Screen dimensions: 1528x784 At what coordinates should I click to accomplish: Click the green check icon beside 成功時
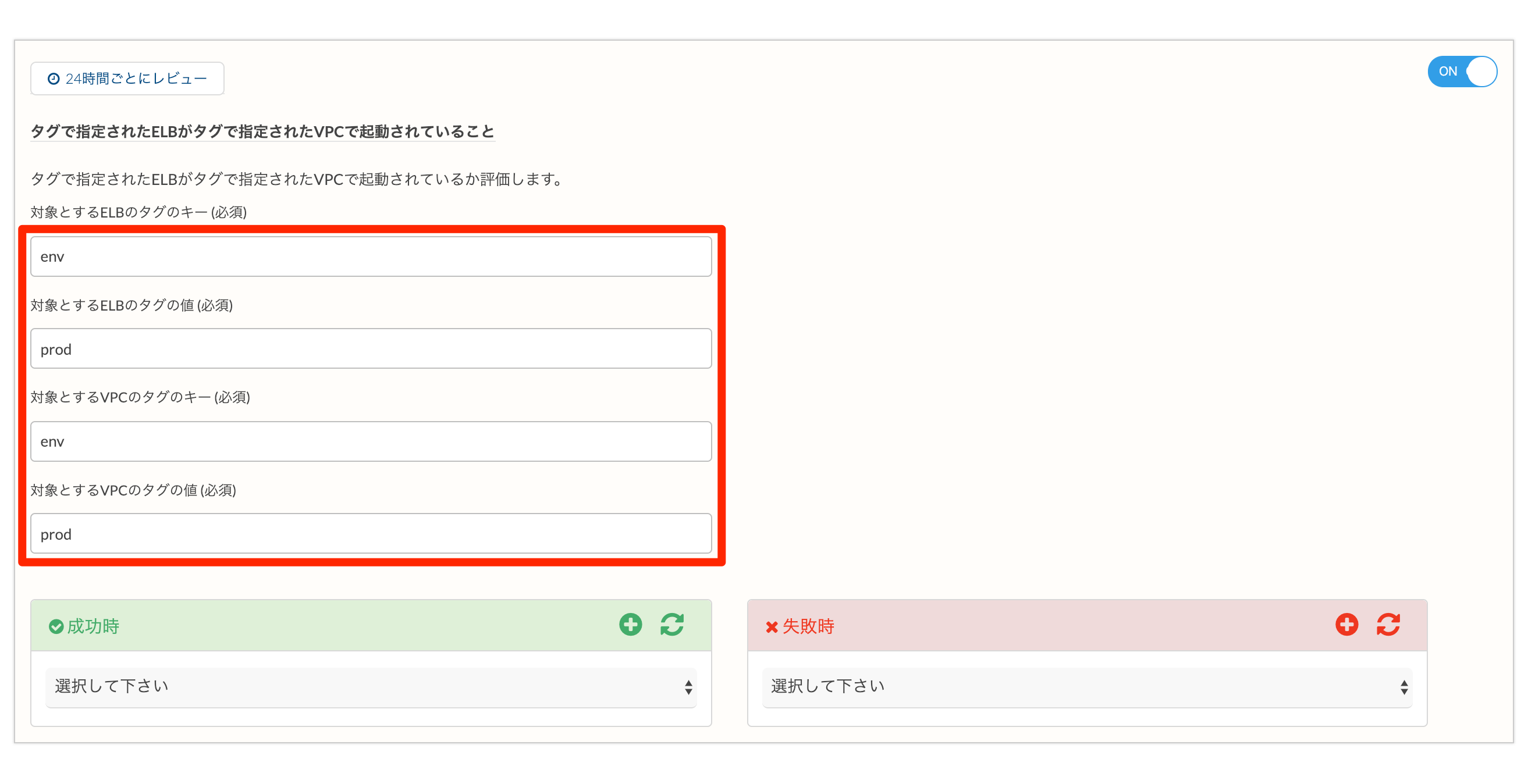tap(56, 626)
